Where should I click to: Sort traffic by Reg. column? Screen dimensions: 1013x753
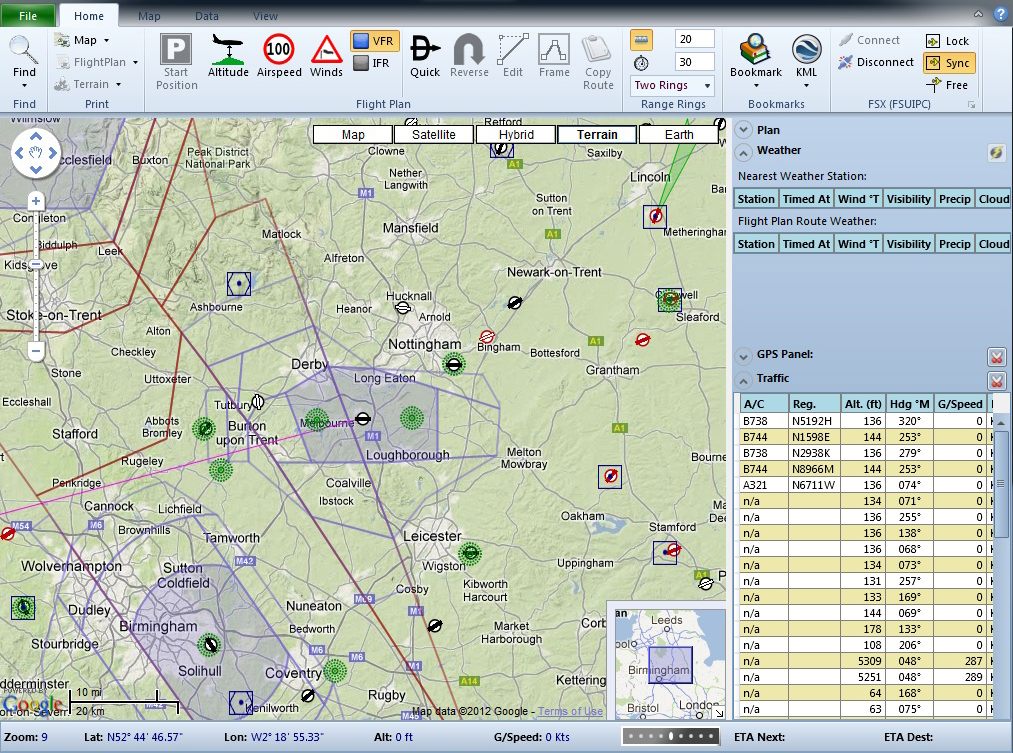tap(814, 404)
